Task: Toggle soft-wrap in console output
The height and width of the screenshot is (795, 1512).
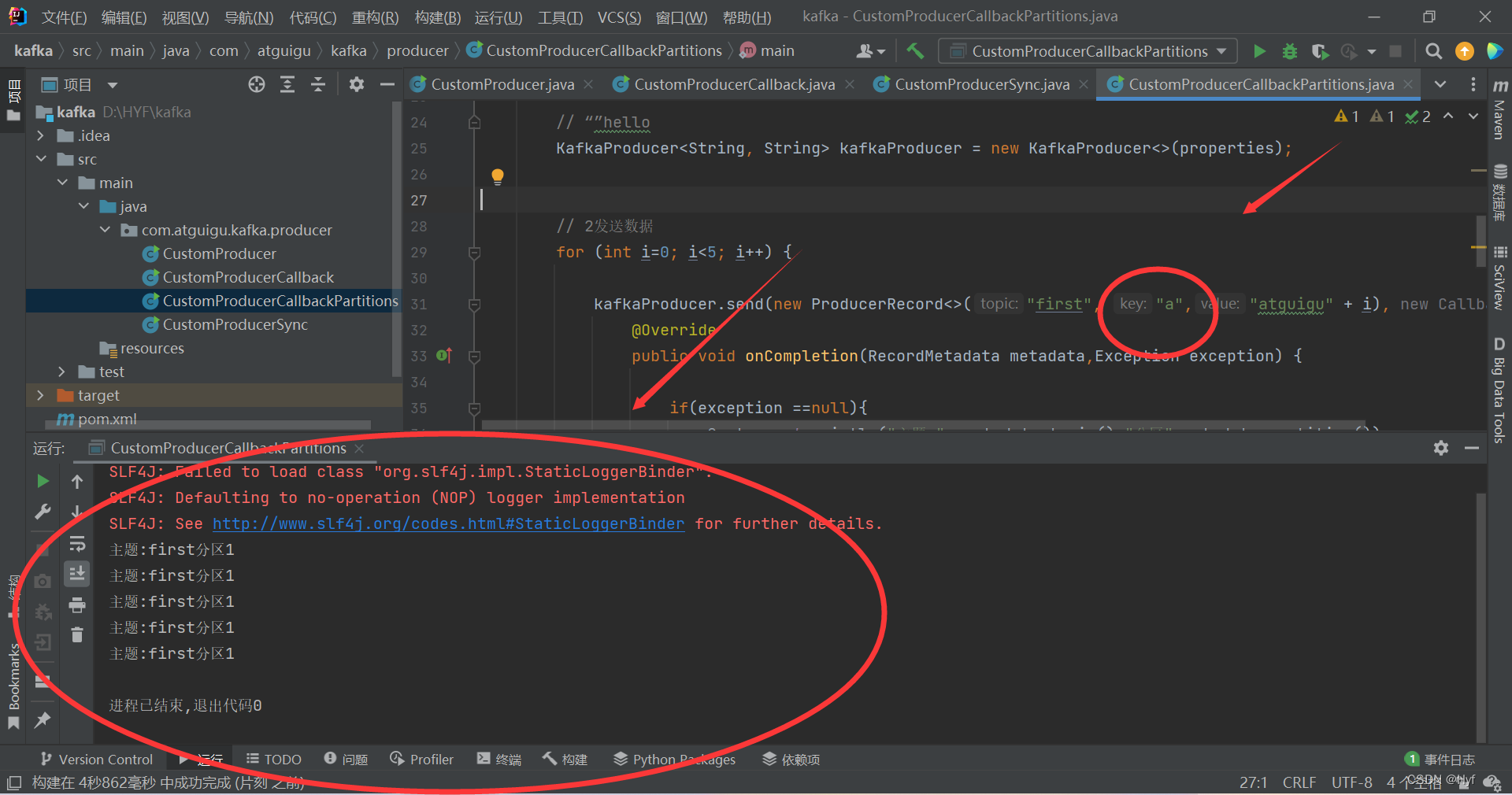Action: coord(77,544)
